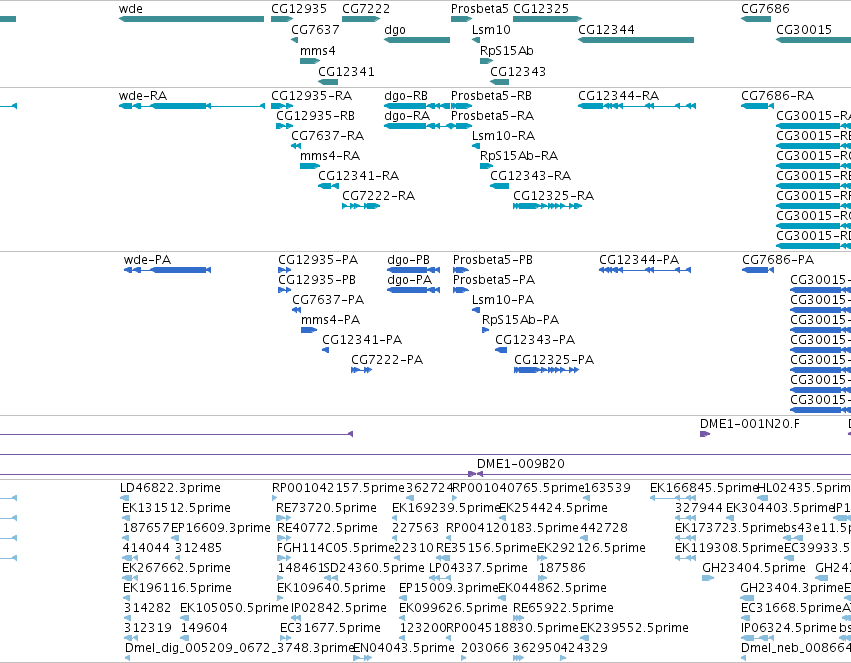Select the CG7637 gene label
This screenshot has height=663, width=851.
click(315, 30)
